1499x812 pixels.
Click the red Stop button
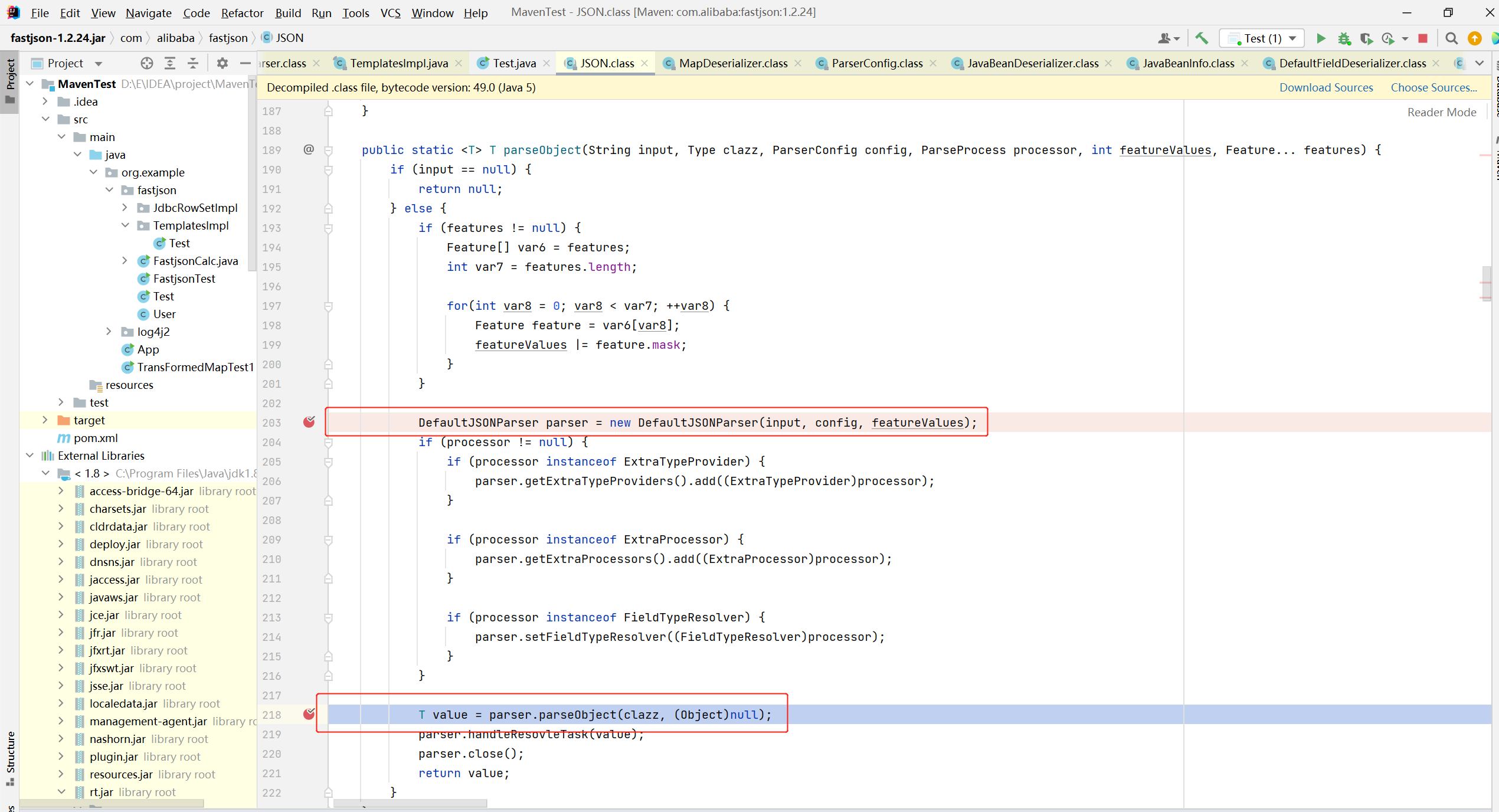click(x=1423, y=38)
